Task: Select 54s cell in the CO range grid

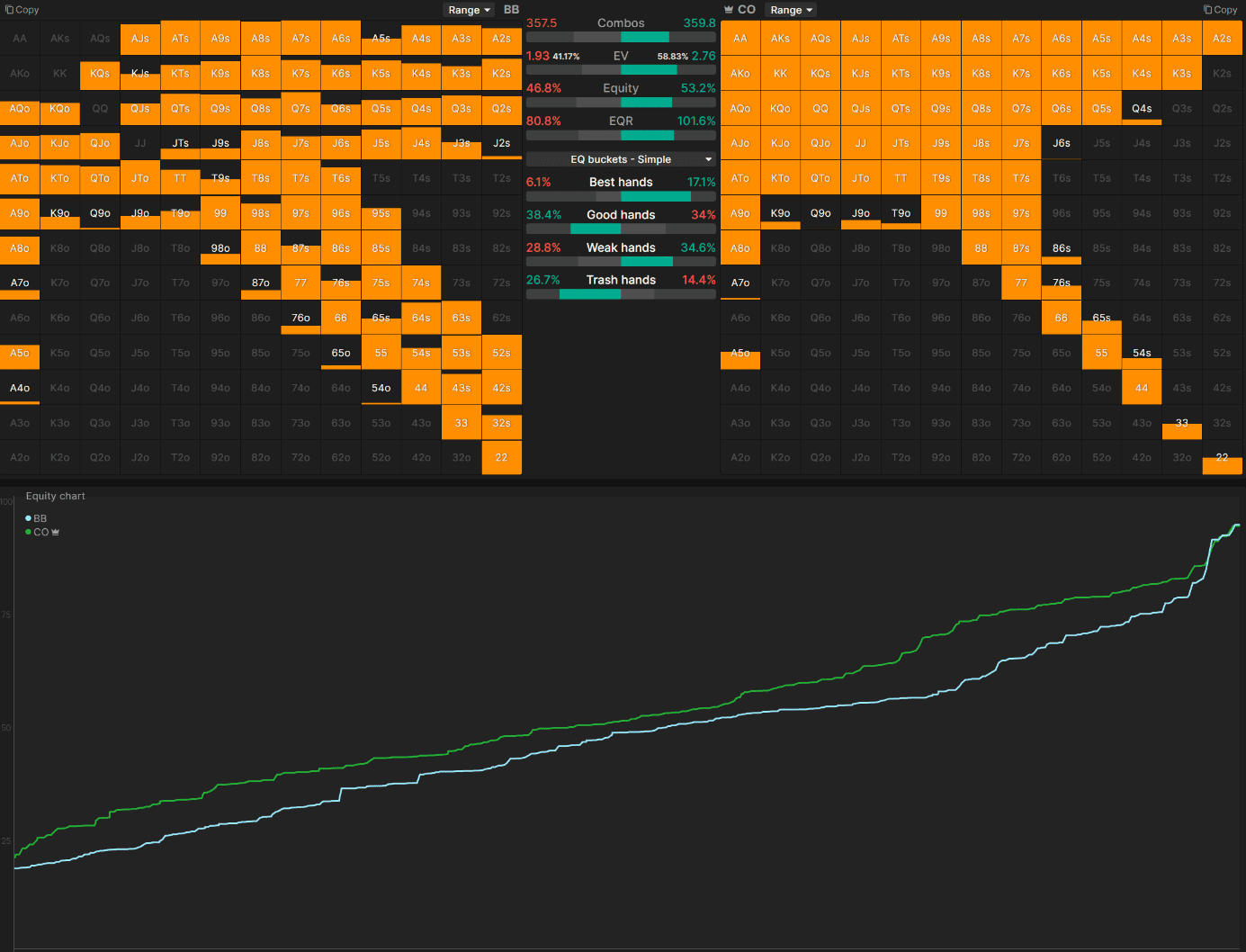Action: tap(1142, 353)
